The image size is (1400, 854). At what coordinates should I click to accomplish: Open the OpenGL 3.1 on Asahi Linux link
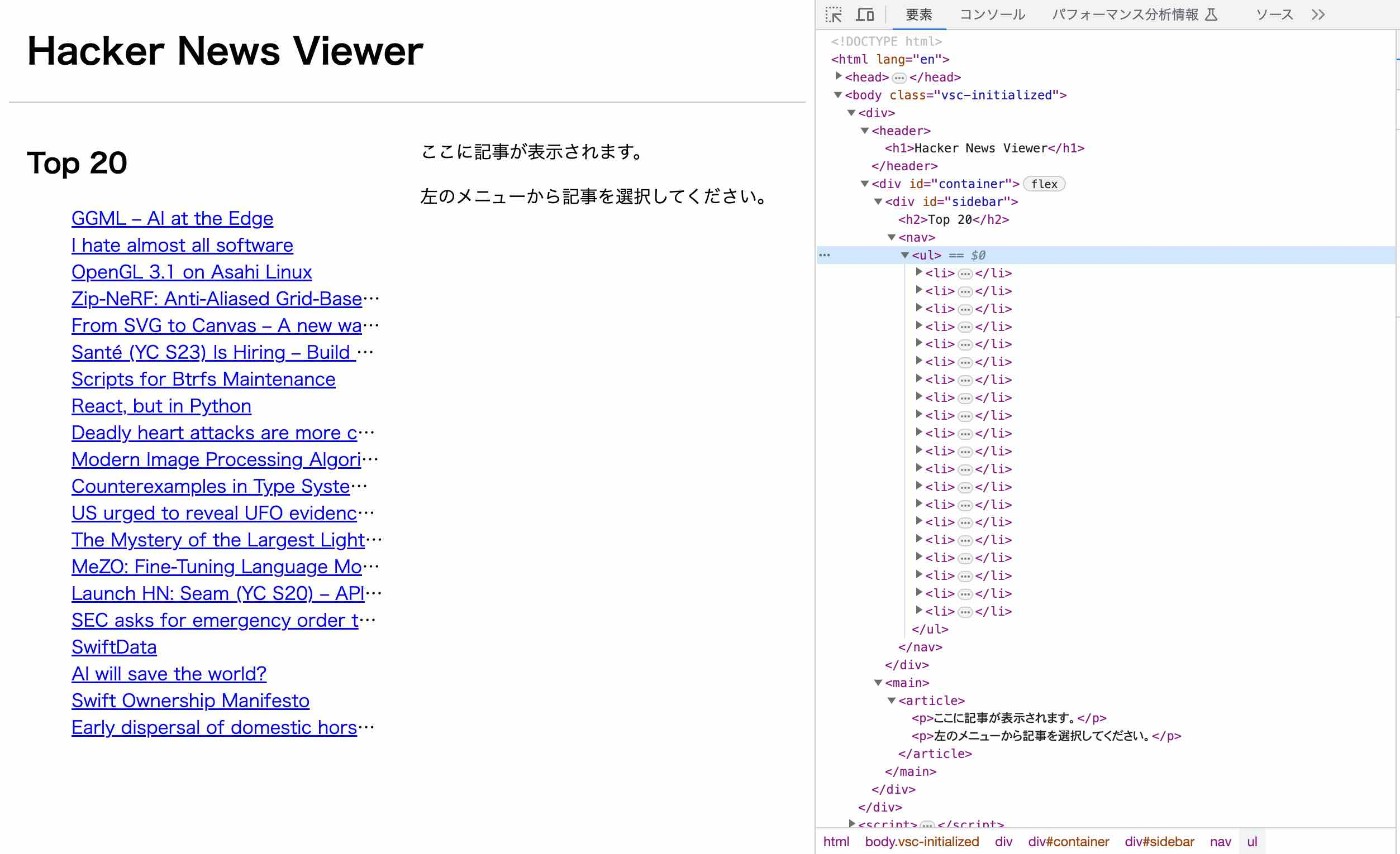click(x=191, y=272)
